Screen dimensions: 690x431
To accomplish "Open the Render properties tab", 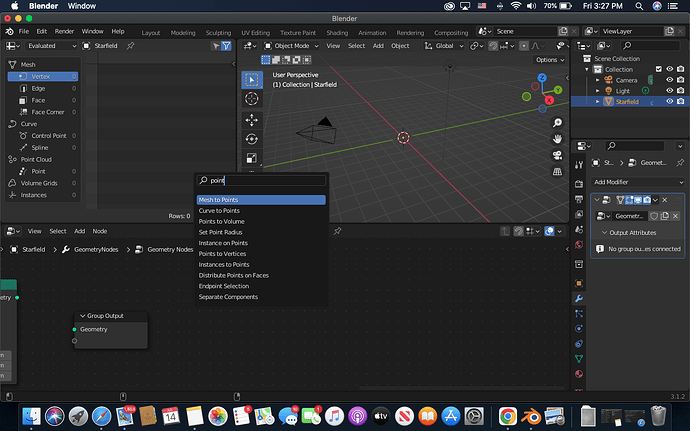I will point(579,184).
